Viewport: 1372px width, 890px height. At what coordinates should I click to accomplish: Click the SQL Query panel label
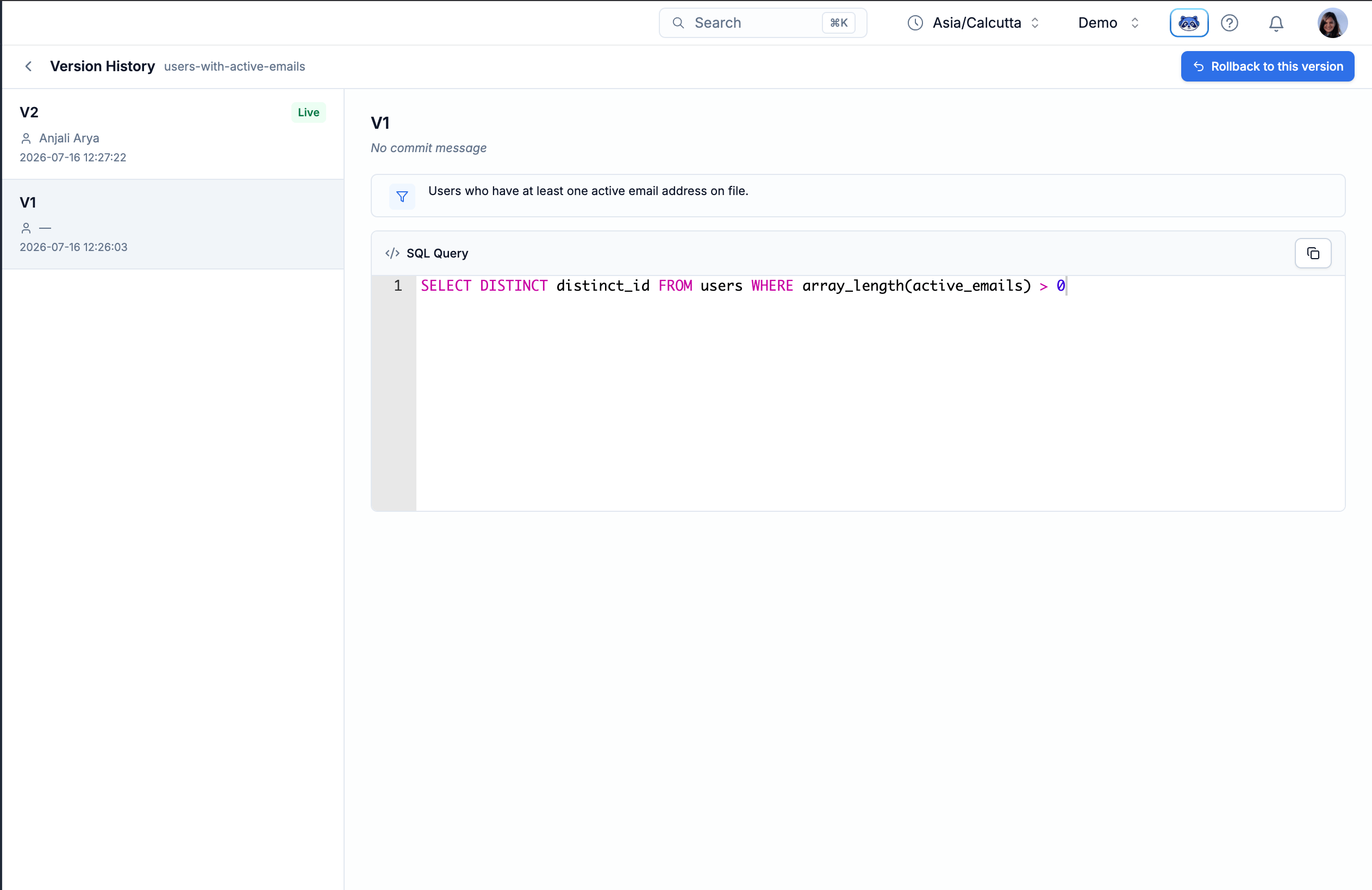click(x=437, y=253)
